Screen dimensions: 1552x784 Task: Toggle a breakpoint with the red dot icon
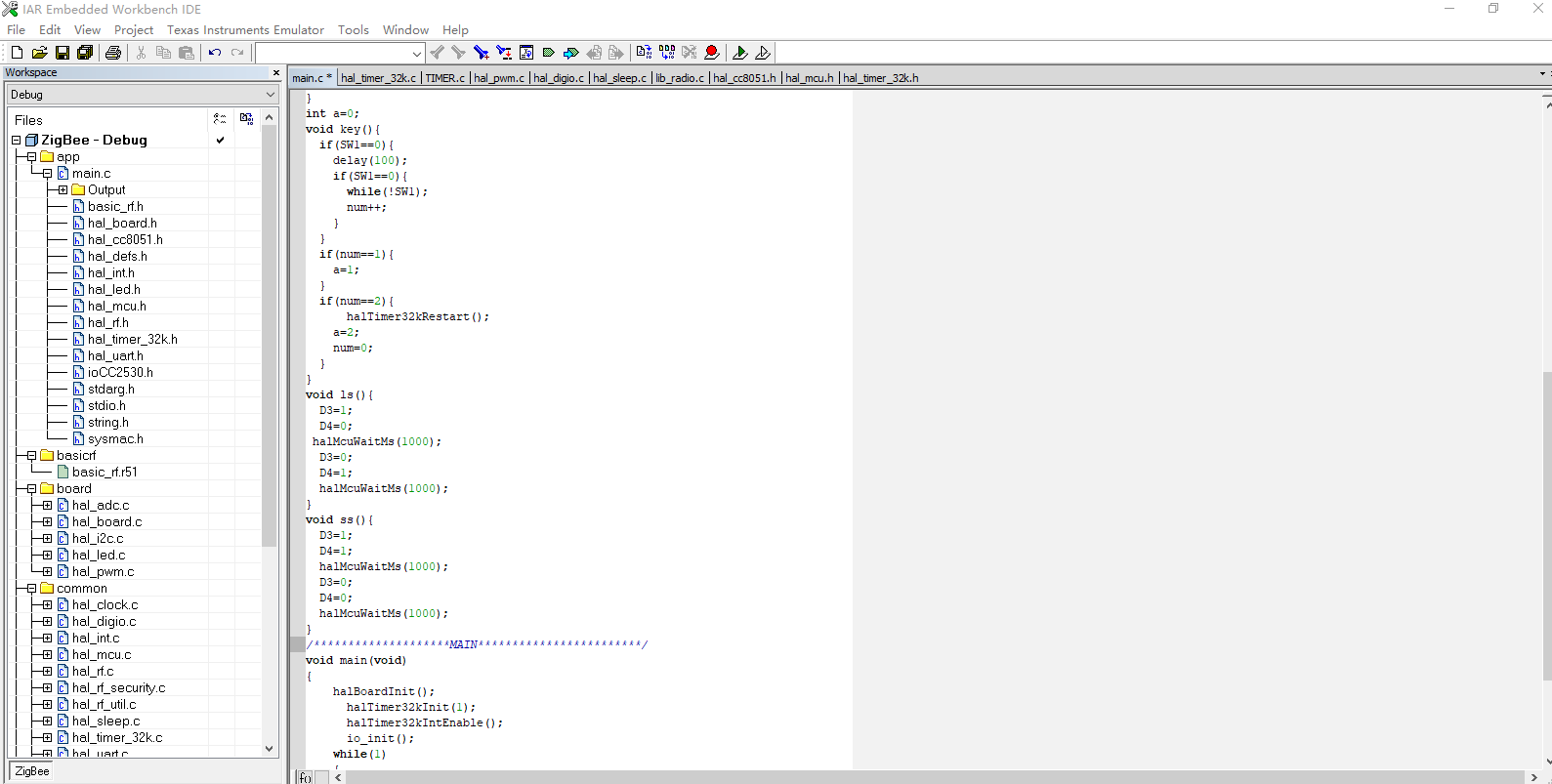click(x=711, y=53)
